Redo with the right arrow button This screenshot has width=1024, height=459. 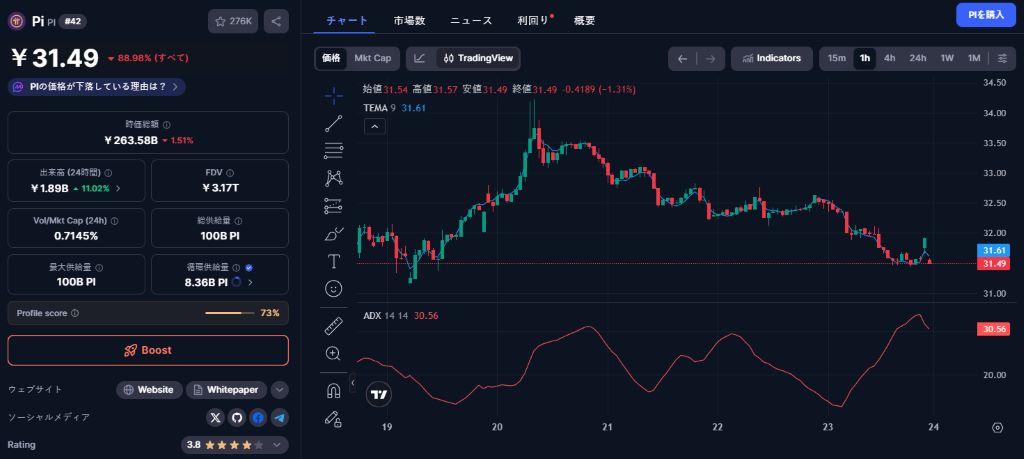(x=711, y=59)
